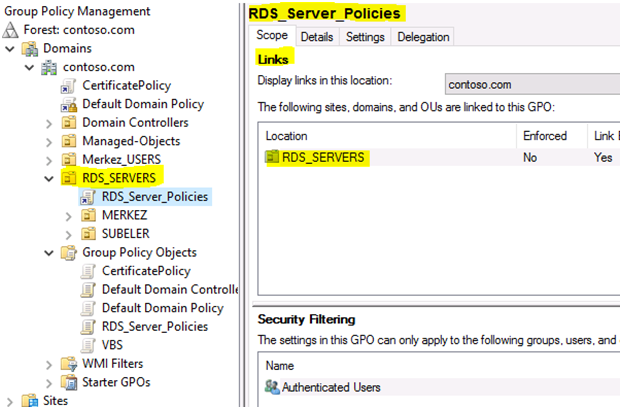Select the Merkez_USERS tree item
Image resolution: width=622 pixels, height=409 pixels.
pyautogui.click(x=121, y=159)
